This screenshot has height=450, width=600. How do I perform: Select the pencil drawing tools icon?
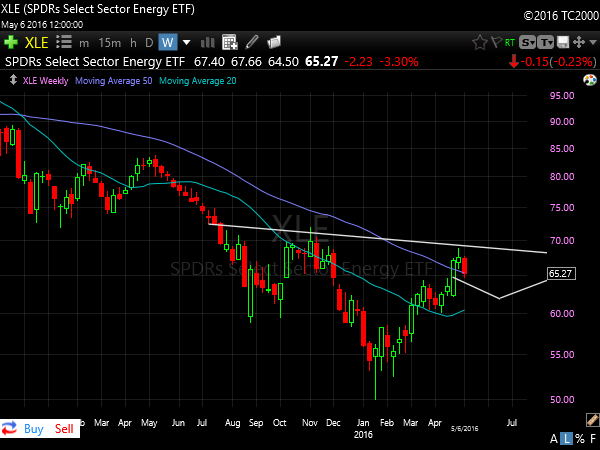coord(252,42)
